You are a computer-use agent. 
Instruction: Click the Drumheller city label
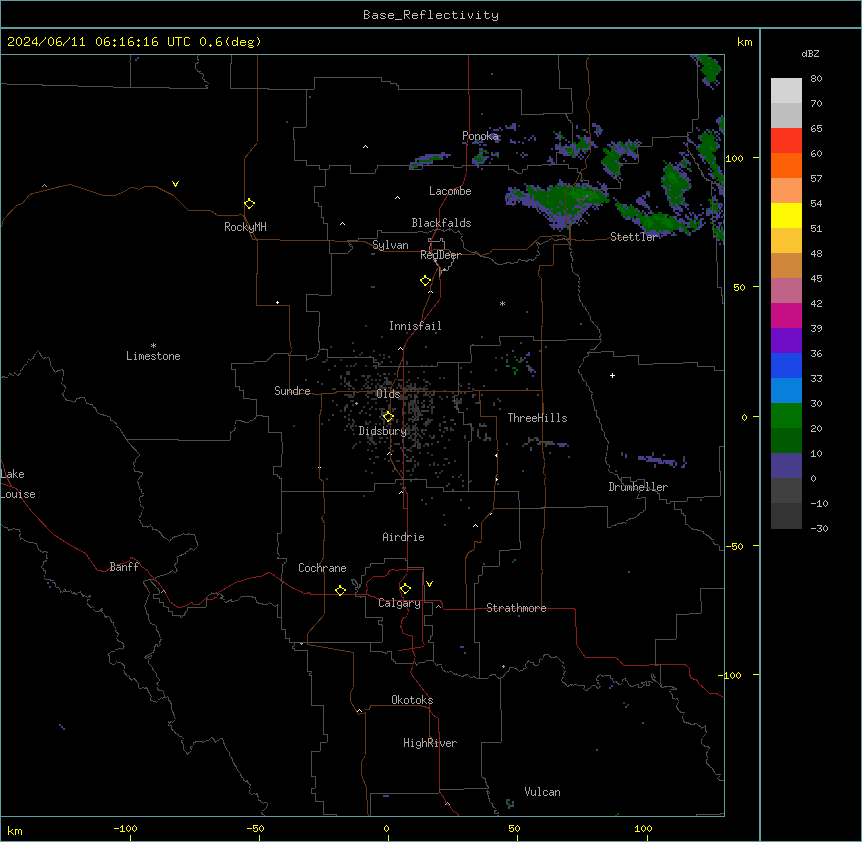pos(638,487)
